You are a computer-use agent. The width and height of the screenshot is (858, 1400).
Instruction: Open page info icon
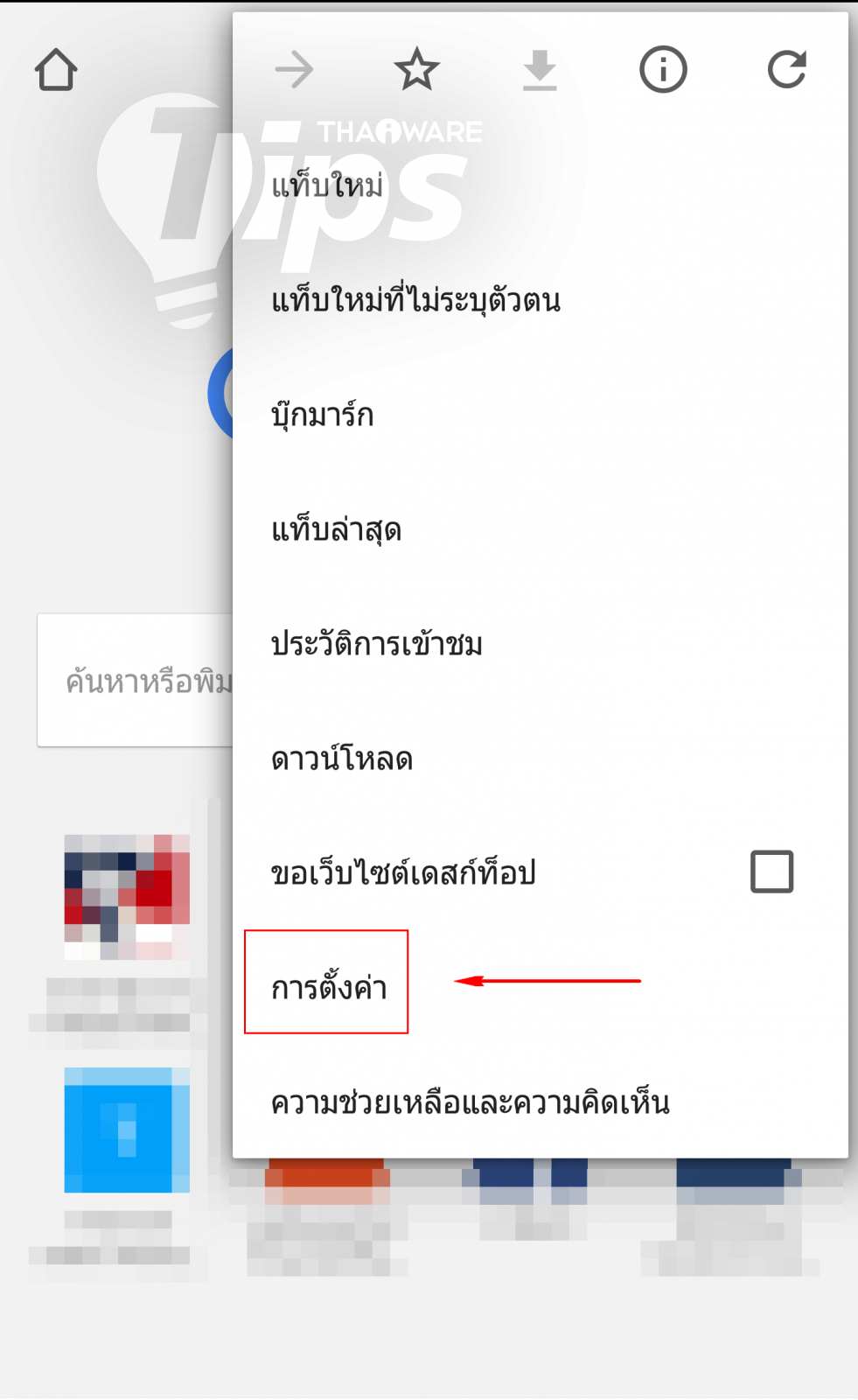tap(663, 70)
